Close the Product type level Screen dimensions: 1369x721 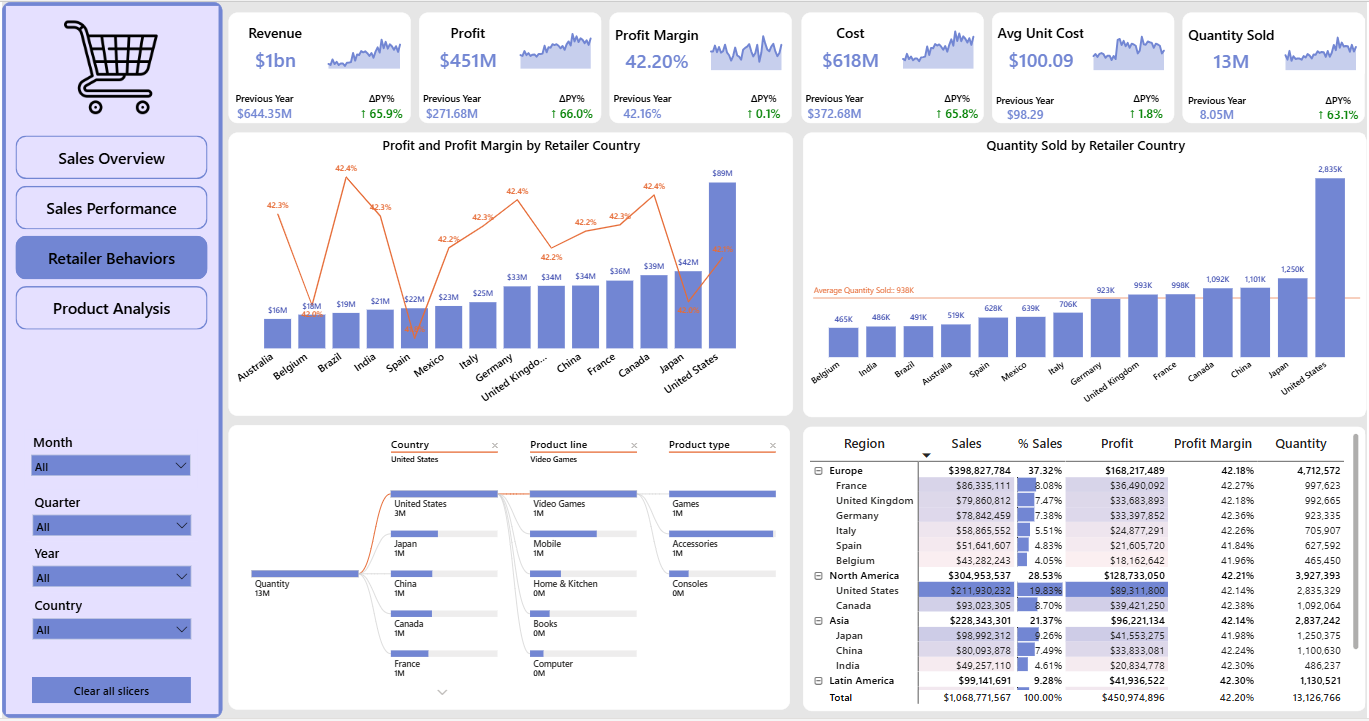tap(772, 446)
